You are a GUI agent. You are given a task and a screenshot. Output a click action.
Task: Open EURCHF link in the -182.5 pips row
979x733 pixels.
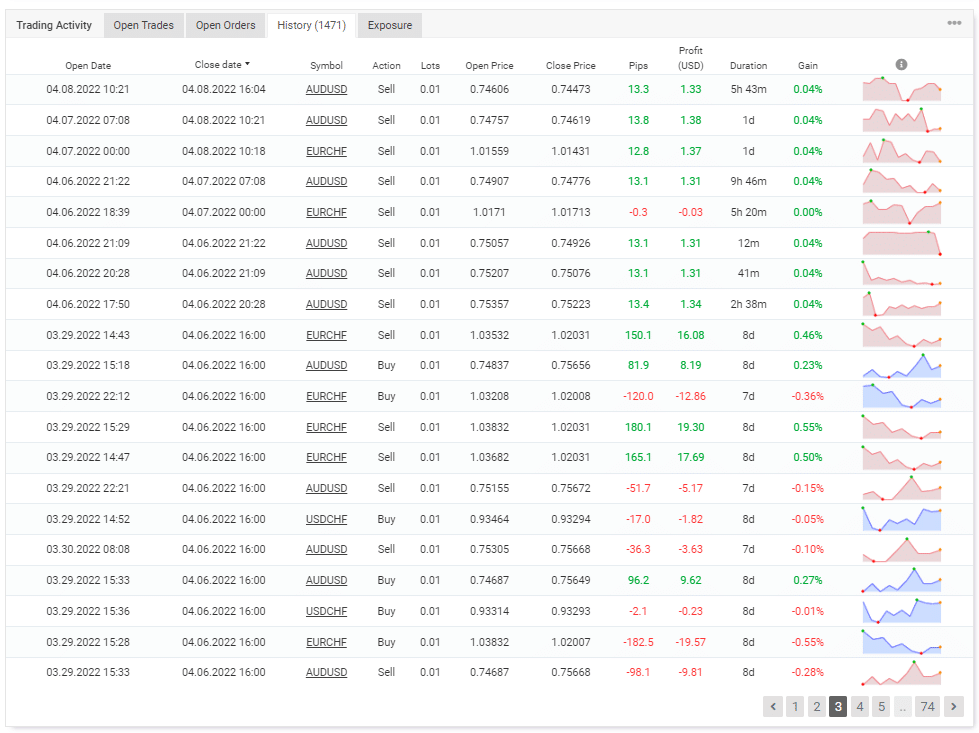tap(327, 642)
